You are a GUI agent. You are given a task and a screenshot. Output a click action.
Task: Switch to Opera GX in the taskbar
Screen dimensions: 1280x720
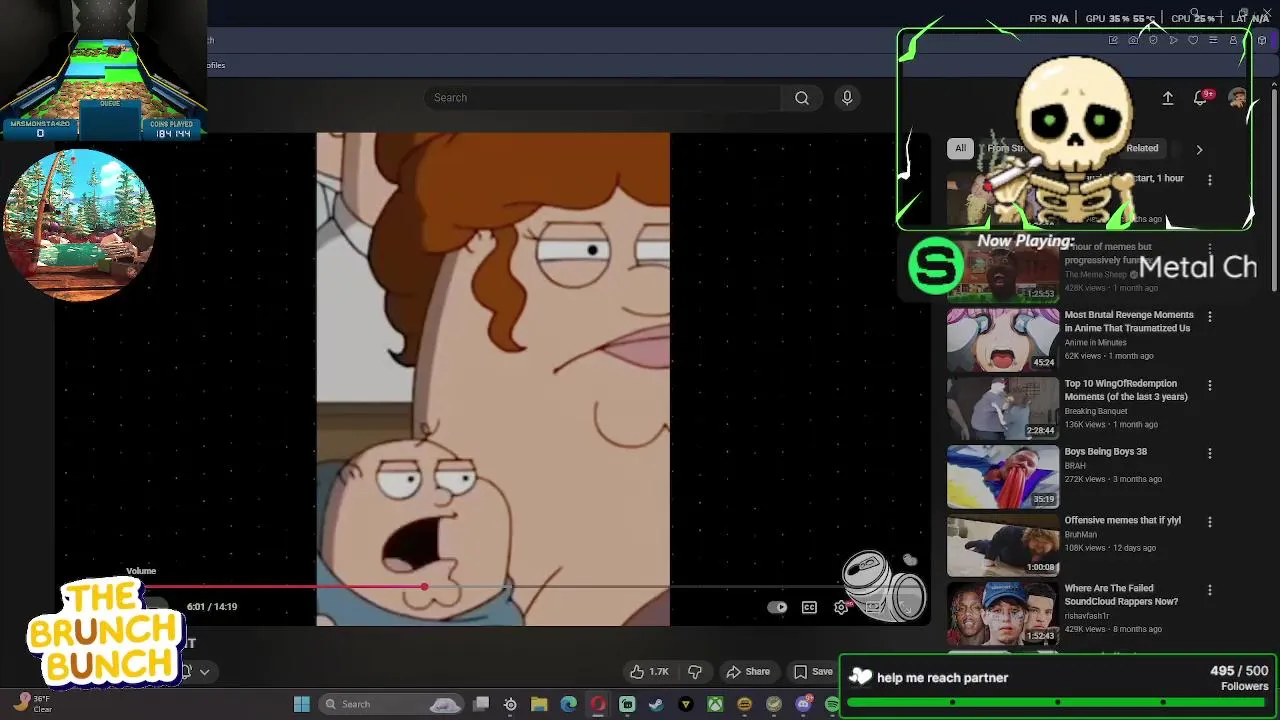pos(598,704)
